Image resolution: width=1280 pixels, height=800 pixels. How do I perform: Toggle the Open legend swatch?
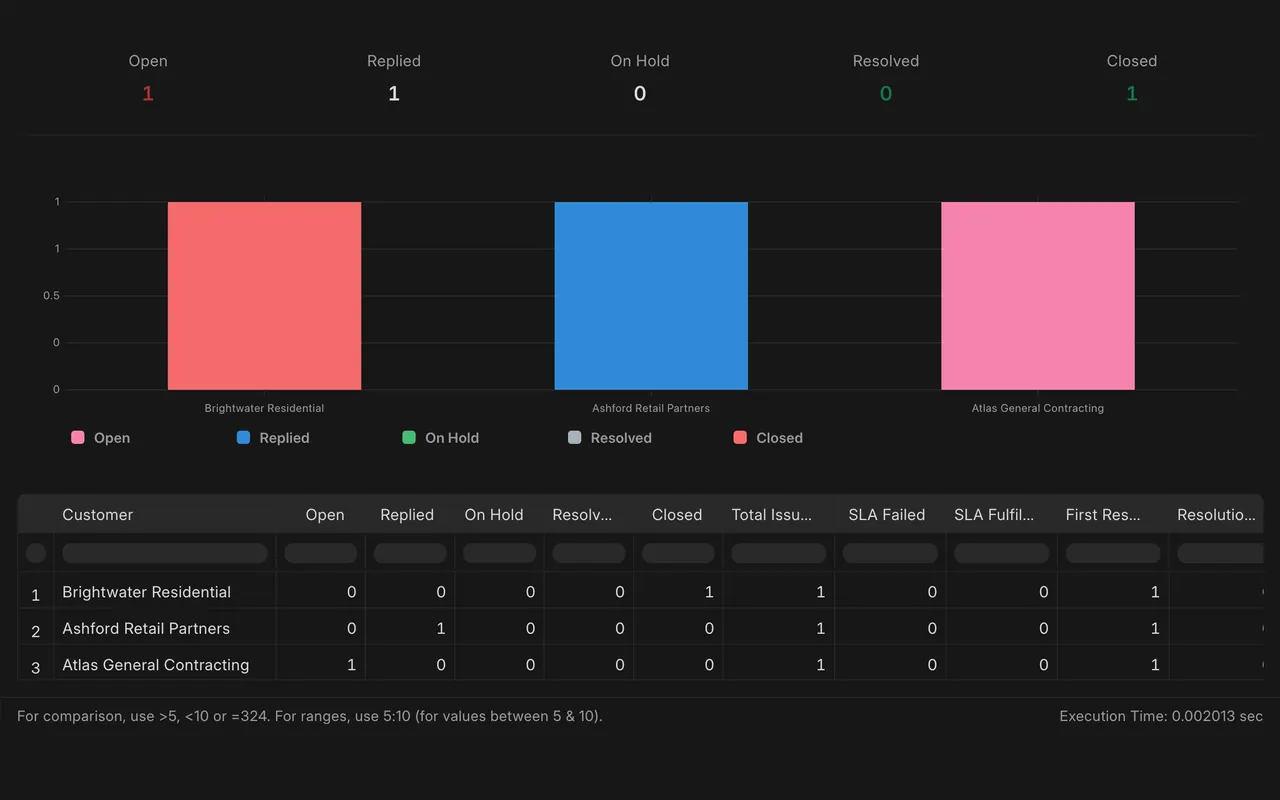click(78, 438)
